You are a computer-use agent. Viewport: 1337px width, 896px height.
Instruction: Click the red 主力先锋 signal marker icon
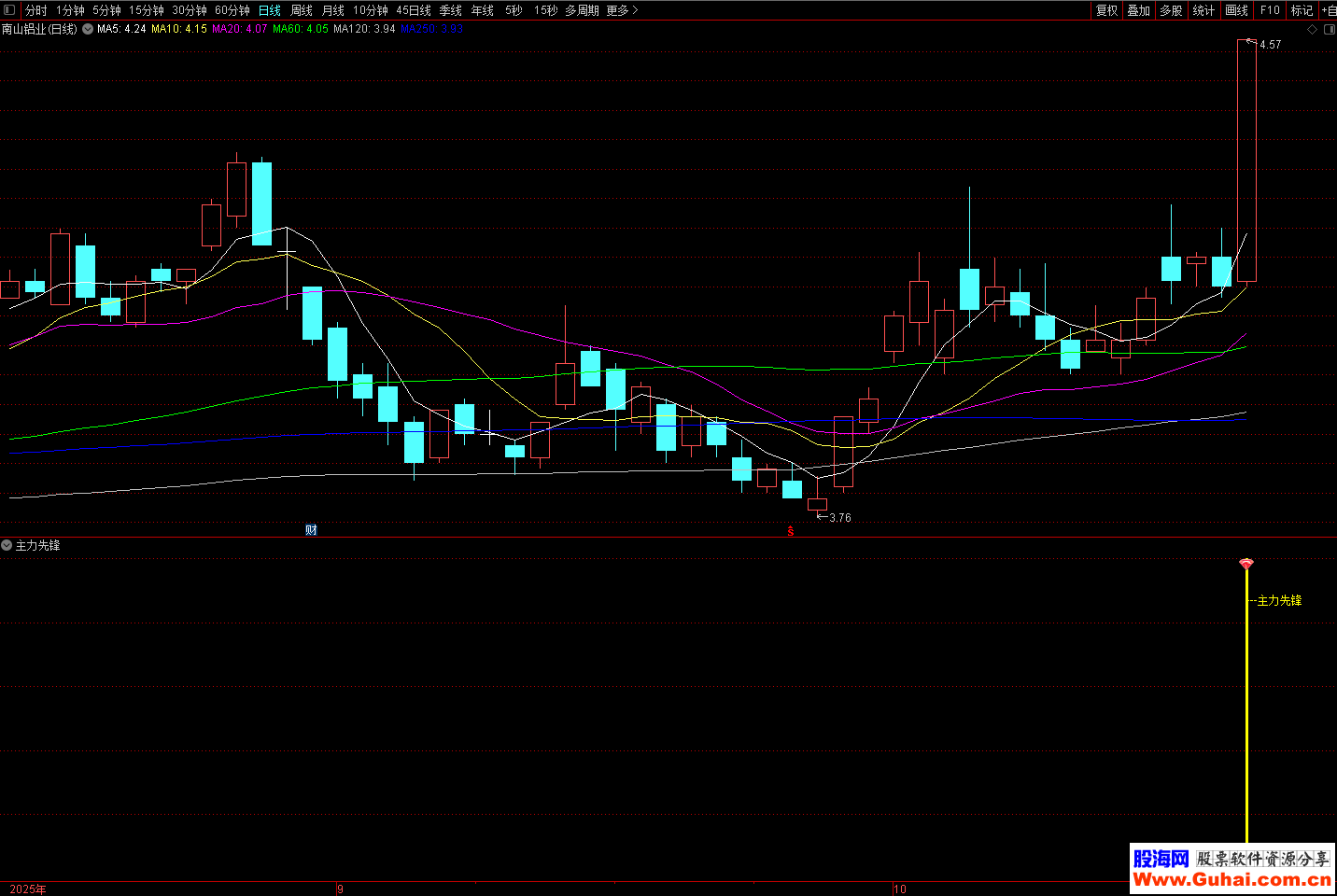coord(1246,564)
